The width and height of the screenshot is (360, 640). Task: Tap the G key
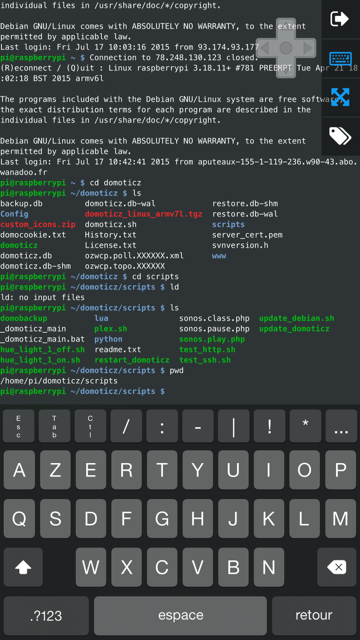coord(162,519)
